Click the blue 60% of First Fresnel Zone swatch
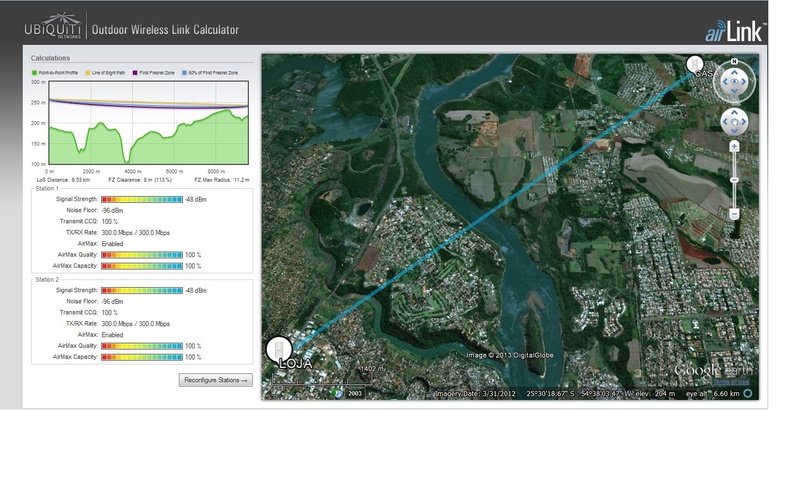The image size is (800, 500). click(x=184, y=73)
